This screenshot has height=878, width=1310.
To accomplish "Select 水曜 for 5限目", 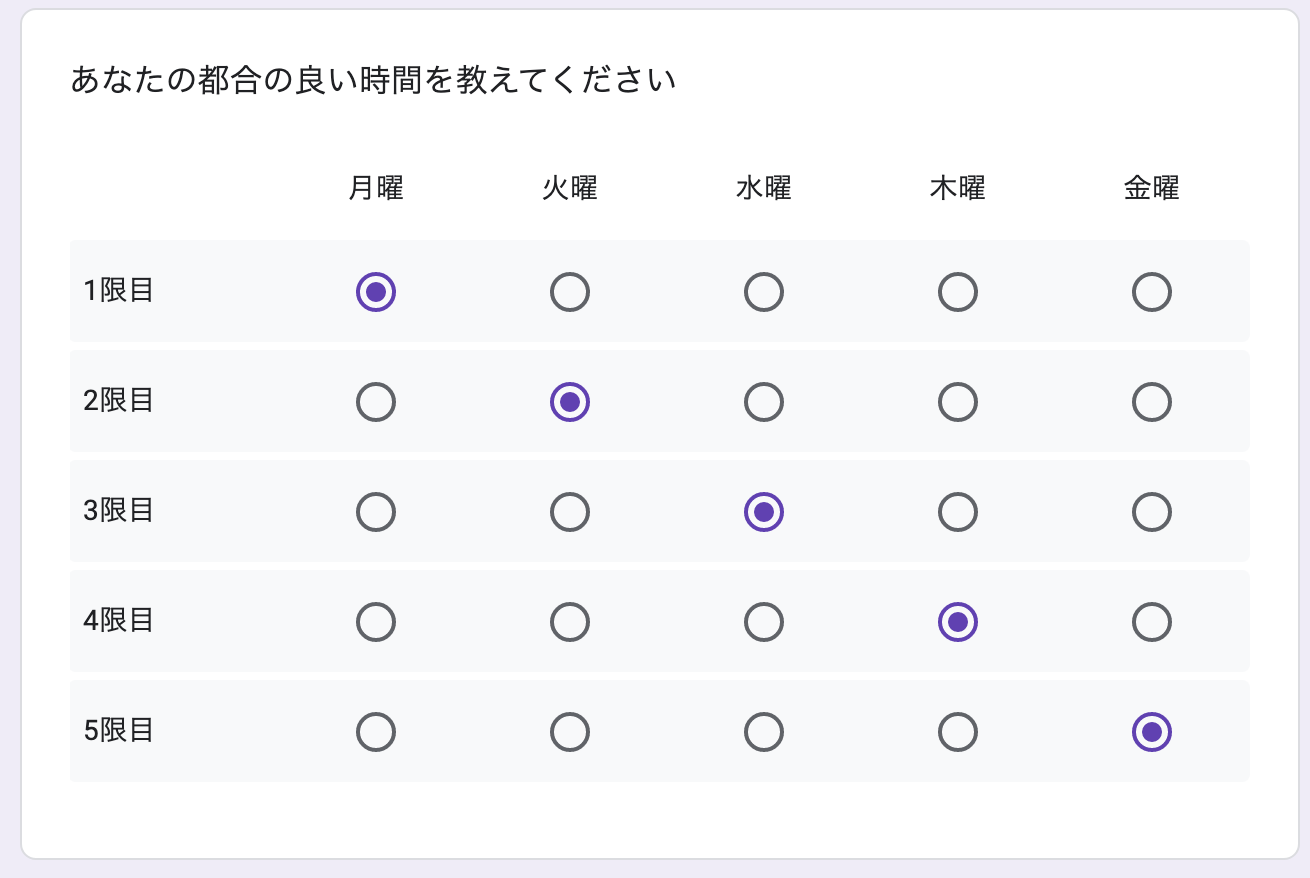I will [x=764, y=732].
